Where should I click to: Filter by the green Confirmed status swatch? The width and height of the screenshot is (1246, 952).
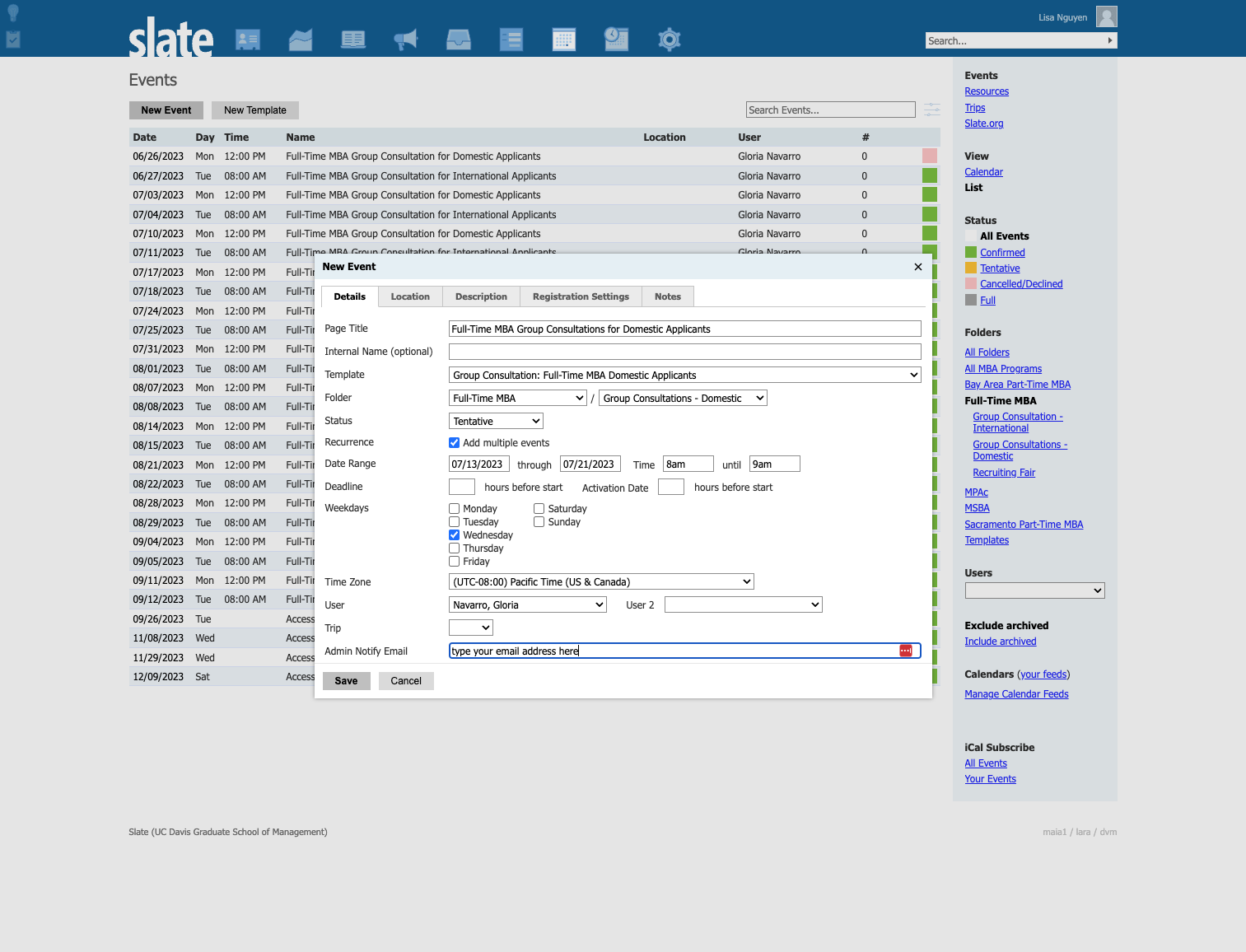pos(970,252)
